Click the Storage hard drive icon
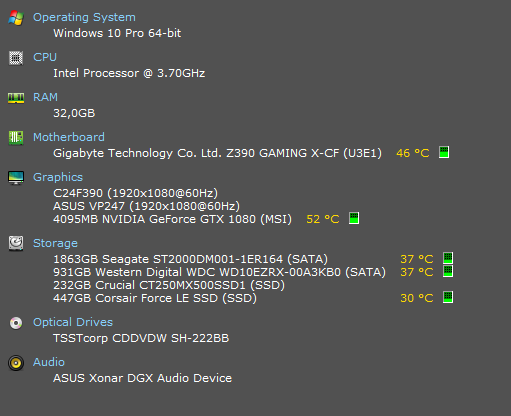511x416 pixels. tap(16, 243)
